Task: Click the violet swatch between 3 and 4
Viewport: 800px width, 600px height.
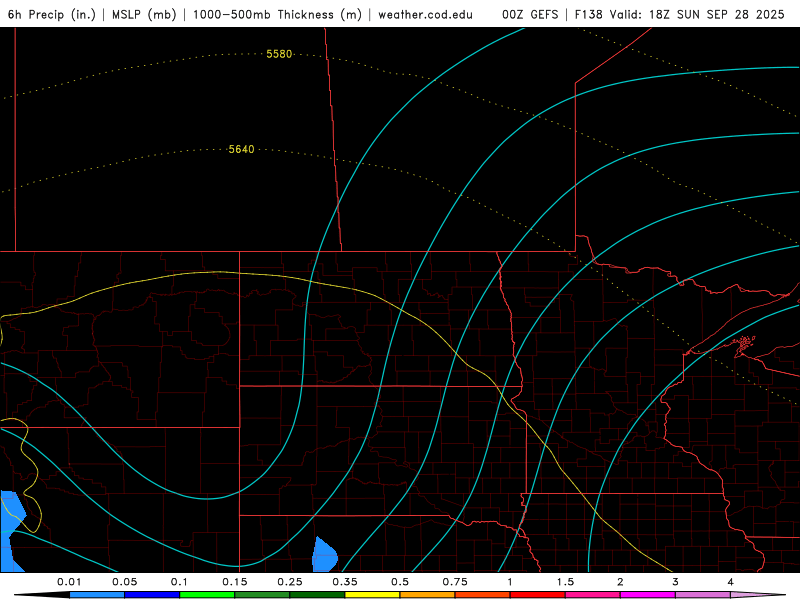Action: point(703,595)
